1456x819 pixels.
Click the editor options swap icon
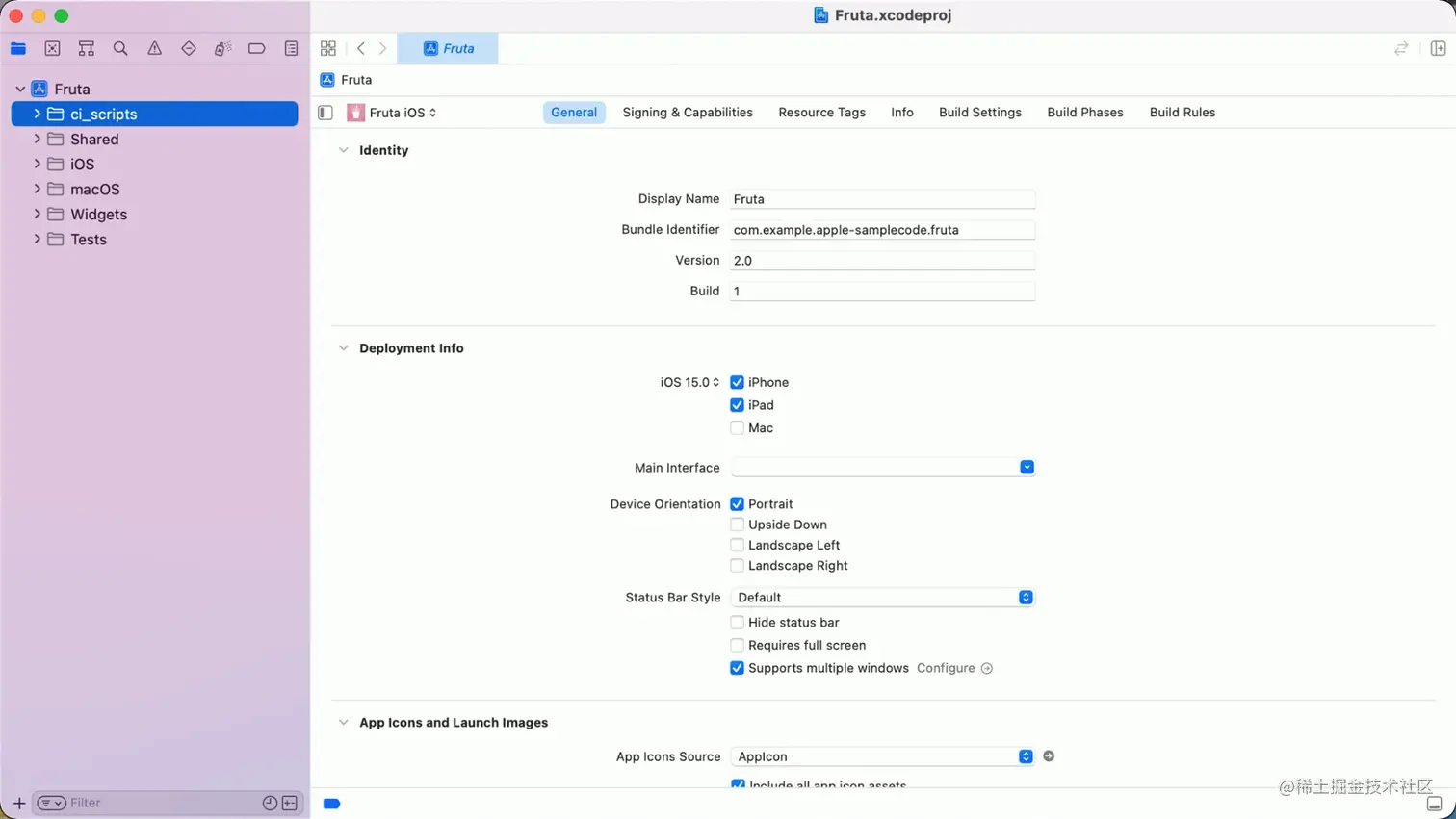click(1401, 48)
